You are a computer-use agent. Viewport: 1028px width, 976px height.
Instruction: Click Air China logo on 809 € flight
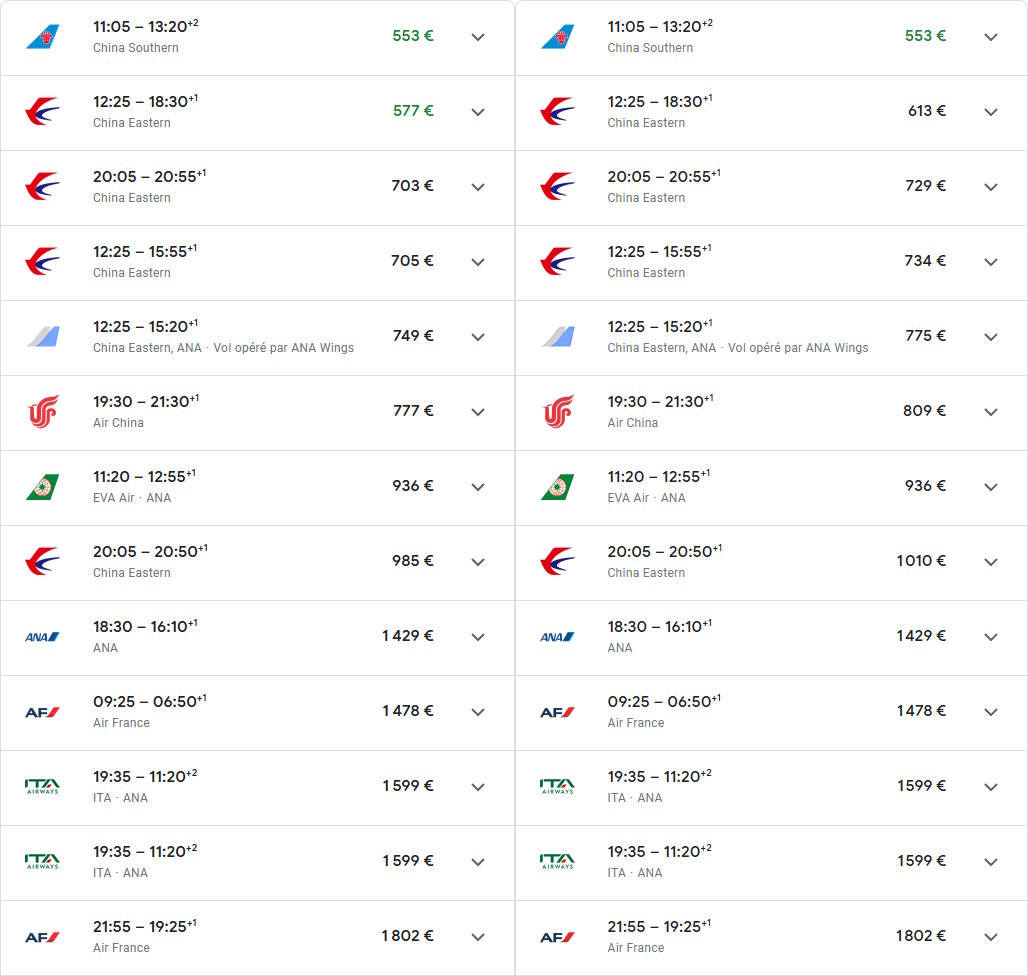point(557,411)
